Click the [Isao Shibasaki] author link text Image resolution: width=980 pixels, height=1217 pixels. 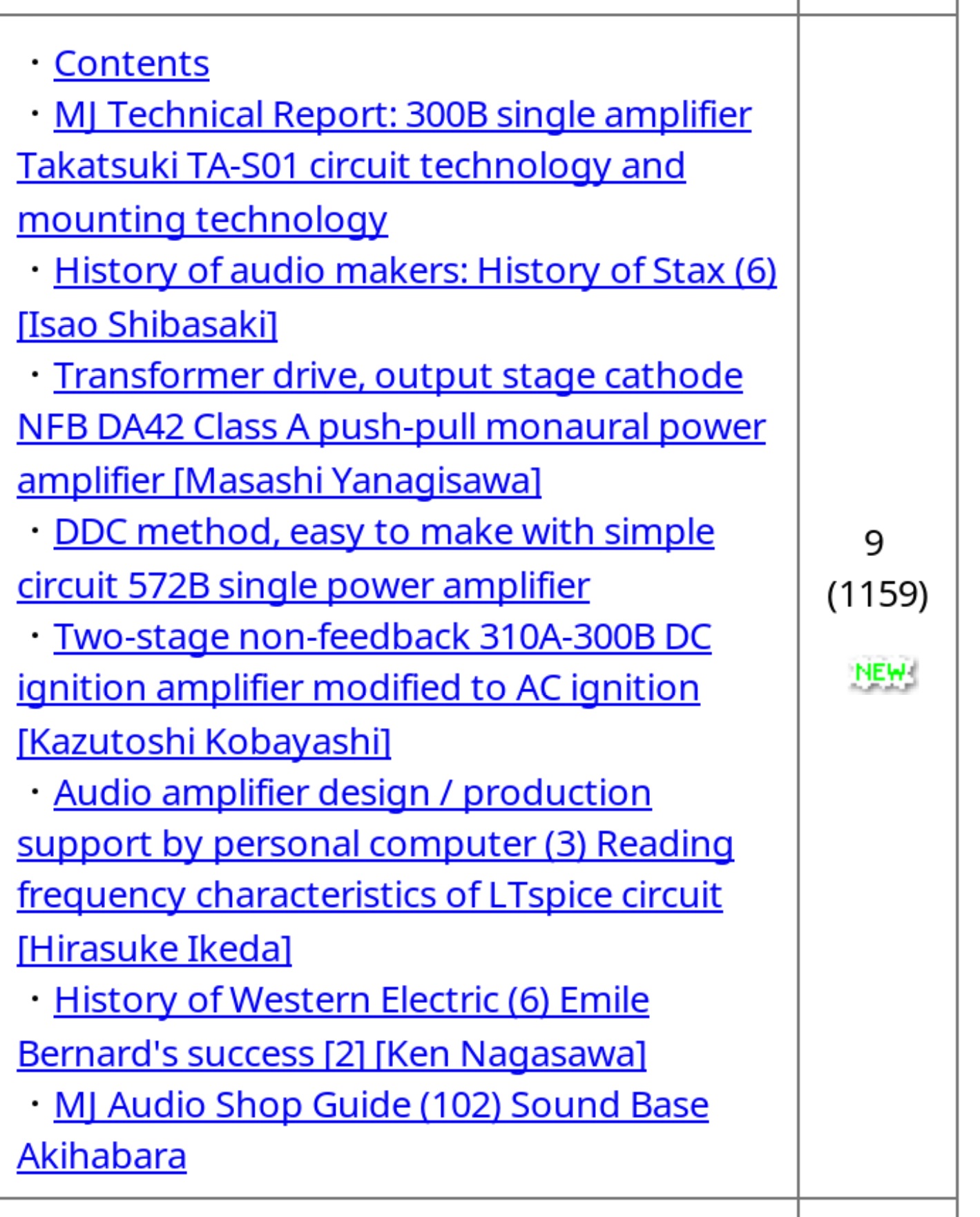coord(147,325)
